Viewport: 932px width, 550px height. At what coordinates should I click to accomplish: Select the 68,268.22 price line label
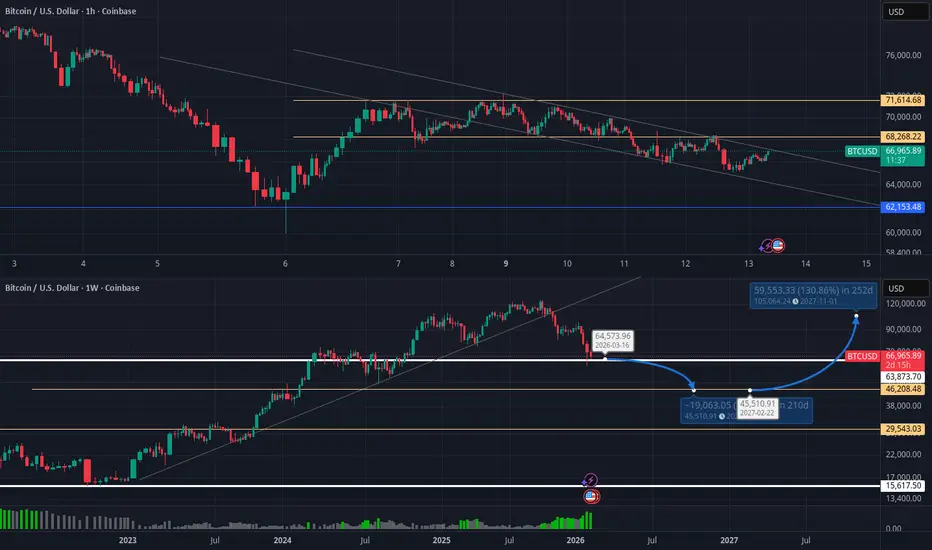point(903,137)
